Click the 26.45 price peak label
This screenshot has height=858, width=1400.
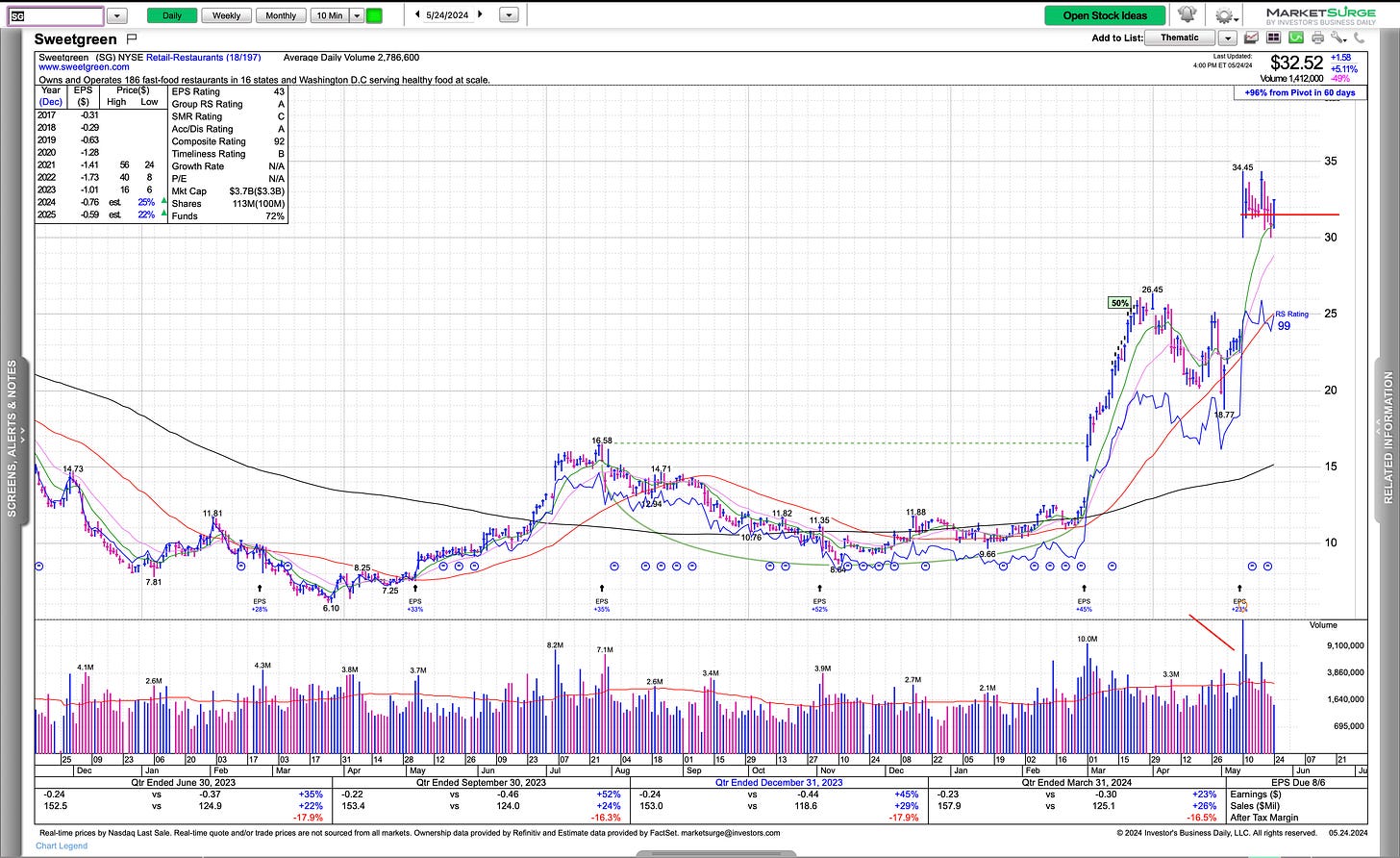click(x=1152, y=290)
